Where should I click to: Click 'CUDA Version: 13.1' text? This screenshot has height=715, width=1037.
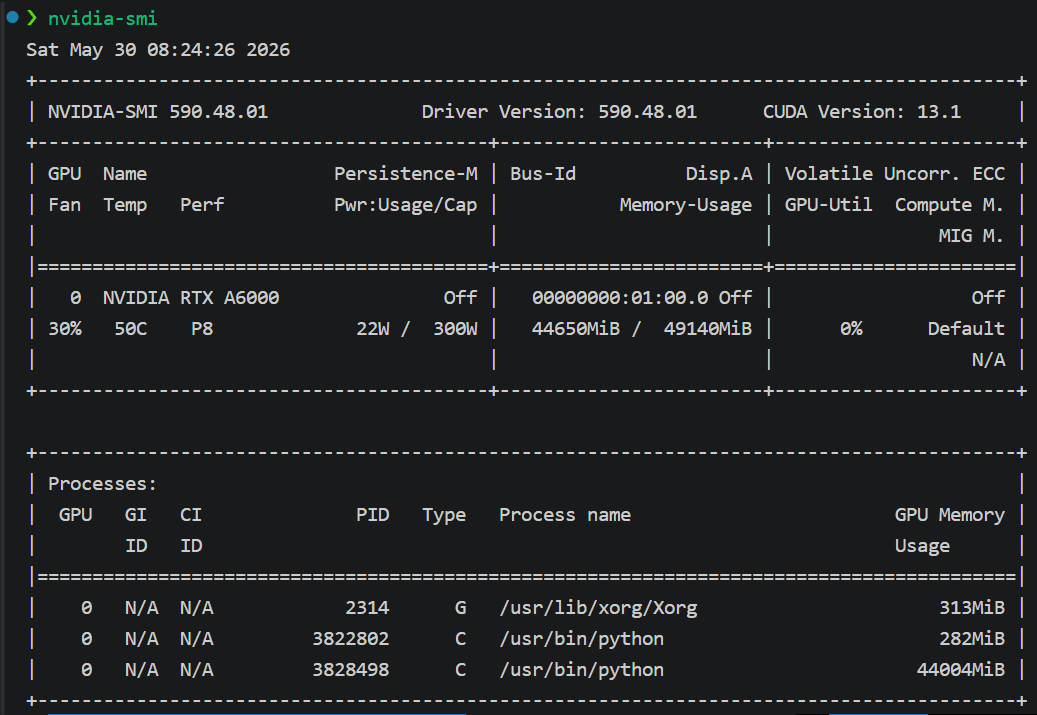[x=862, y=112]
